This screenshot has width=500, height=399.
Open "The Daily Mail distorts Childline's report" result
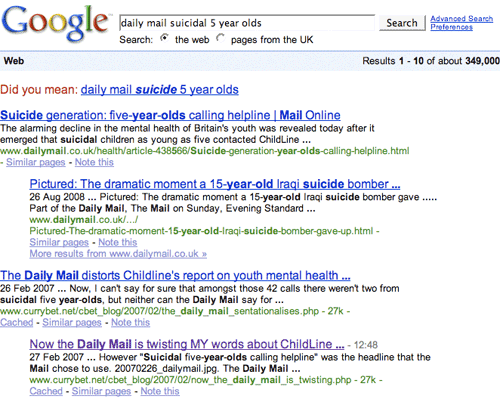point(175,276)
